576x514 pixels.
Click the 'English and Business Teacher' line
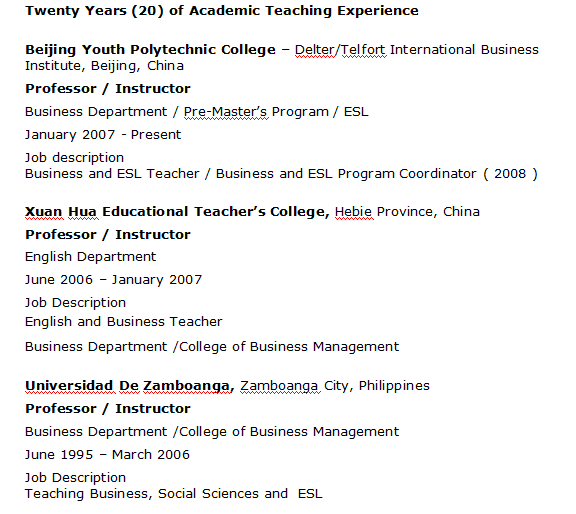123,322
